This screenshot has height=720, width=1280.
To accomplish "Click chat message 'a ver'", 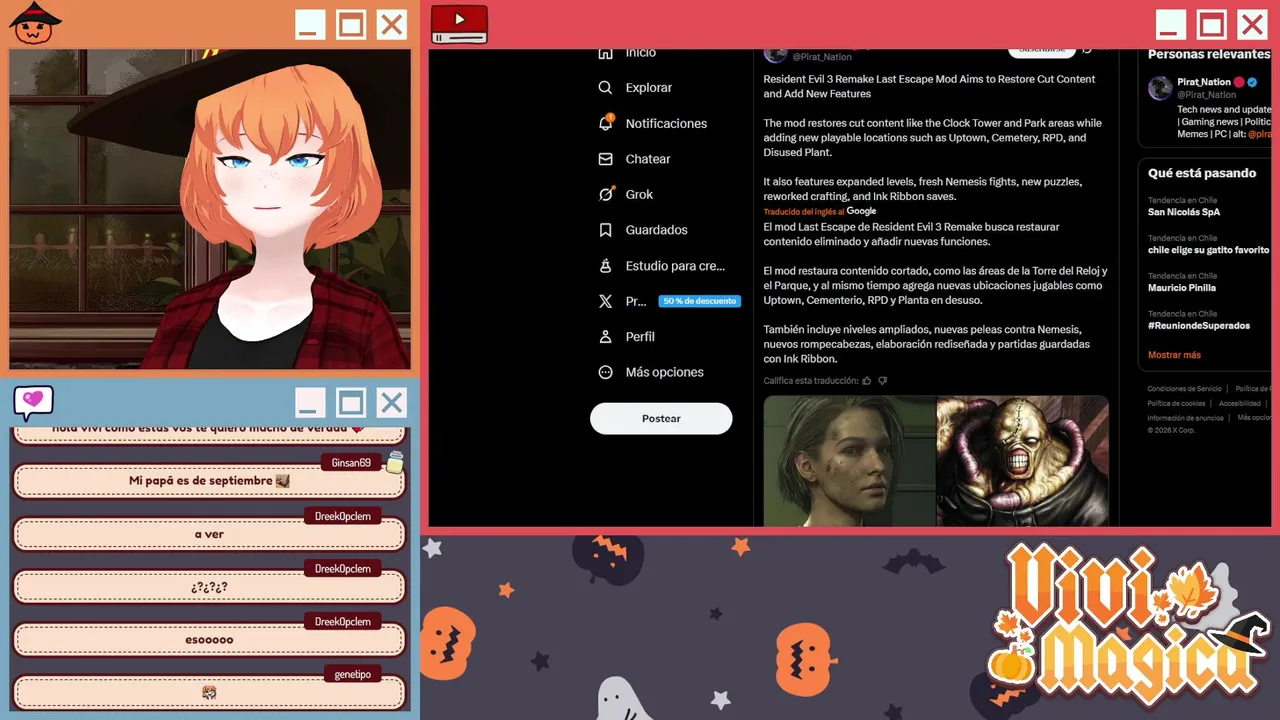I will pos(209,534).
